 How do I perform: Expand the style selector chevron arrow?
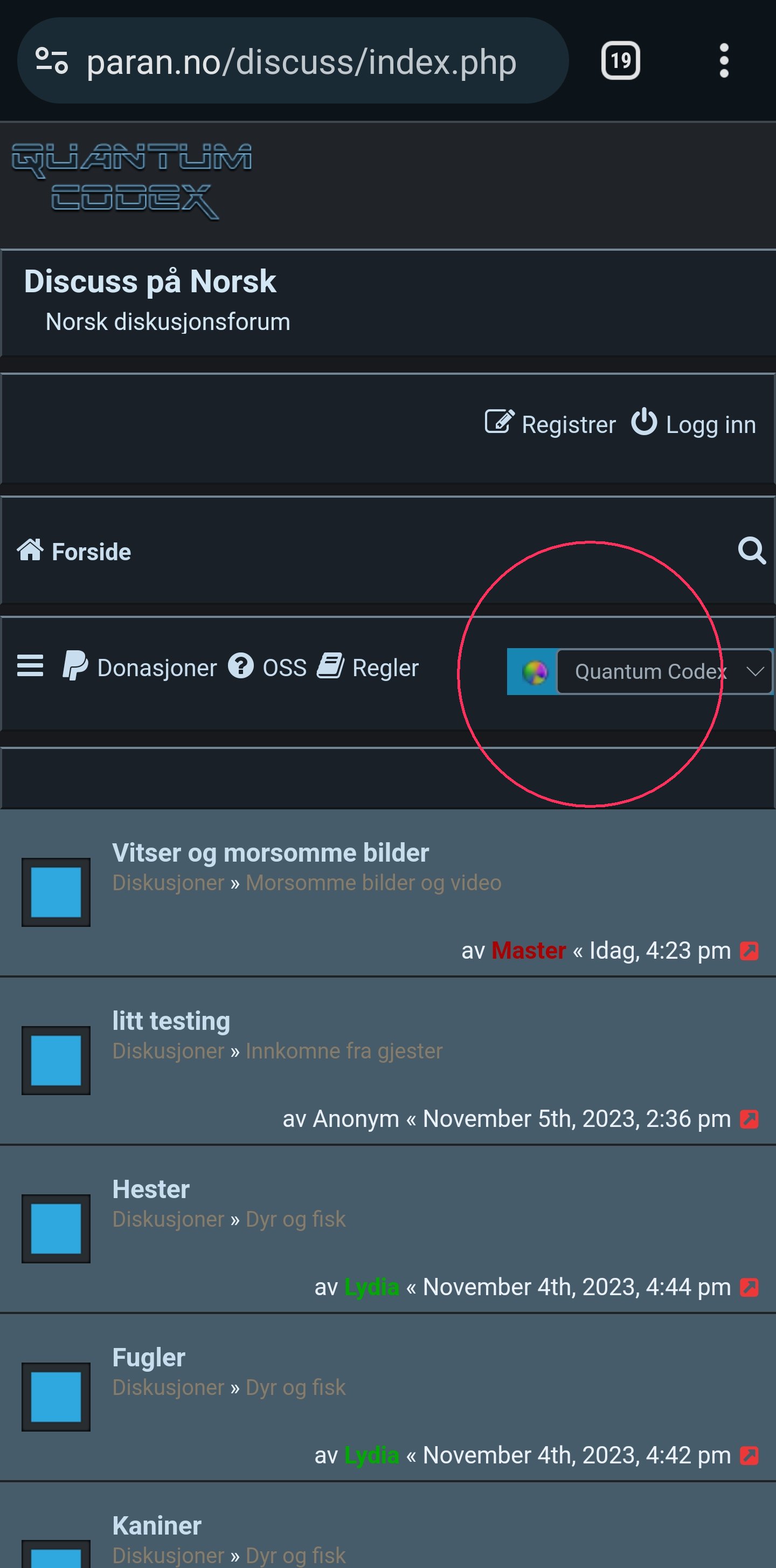[755, 671]
